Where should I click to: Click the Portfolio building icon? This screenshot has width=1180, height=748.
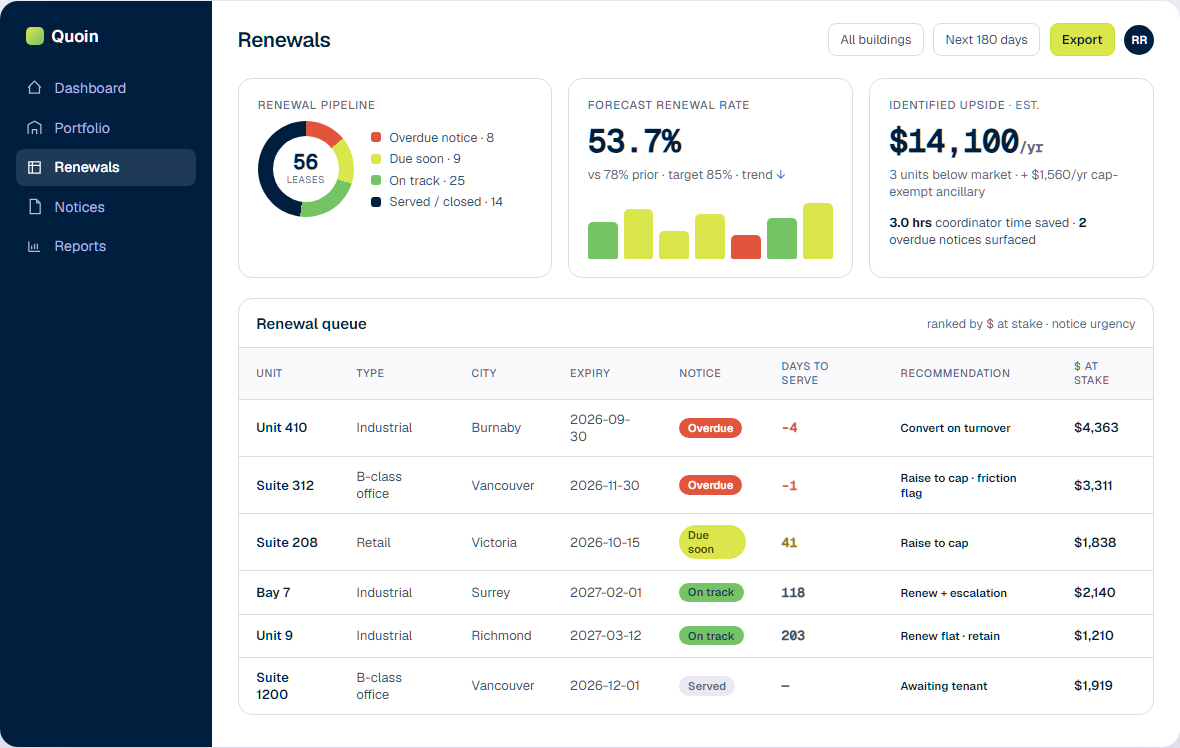(34, 128)
